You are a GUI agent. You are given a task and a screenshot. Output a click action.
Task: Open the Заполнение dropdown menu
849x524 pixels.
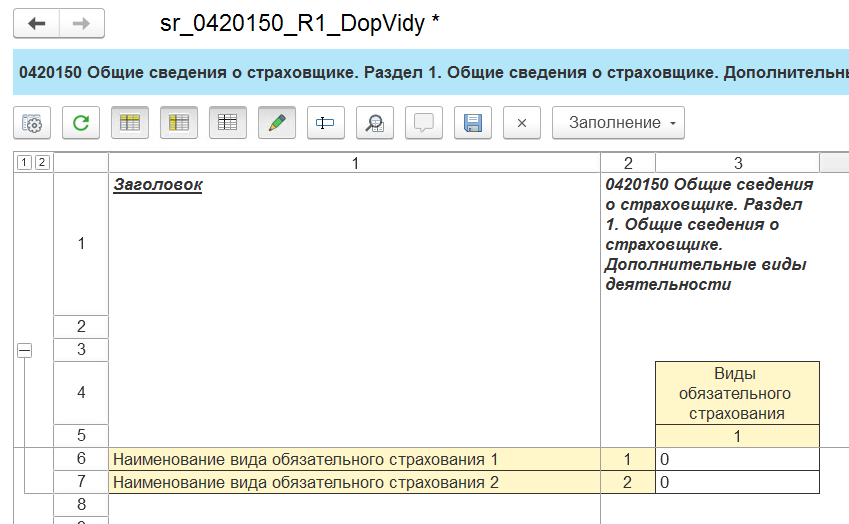[x=617, y=123]
